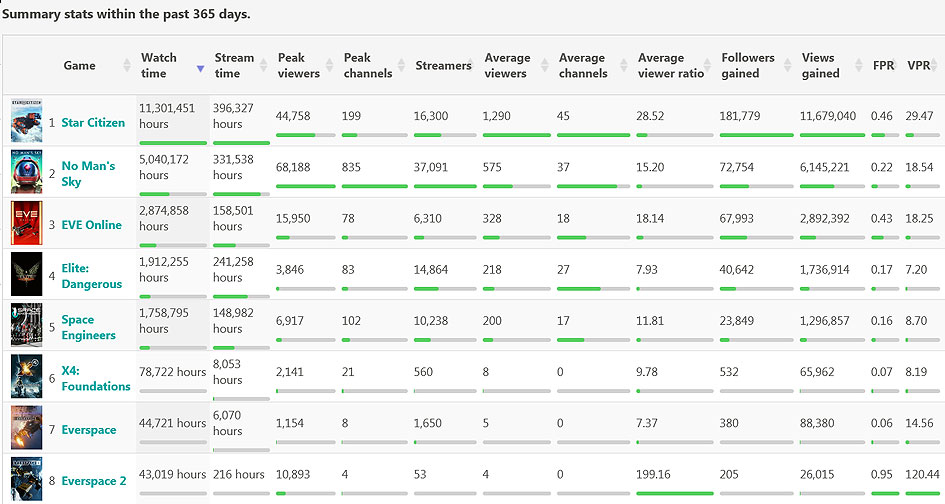Toggle the Followers gained sort arrows
Image resolution: width=945 pixels, height=504 pixels.
[788, 65]
